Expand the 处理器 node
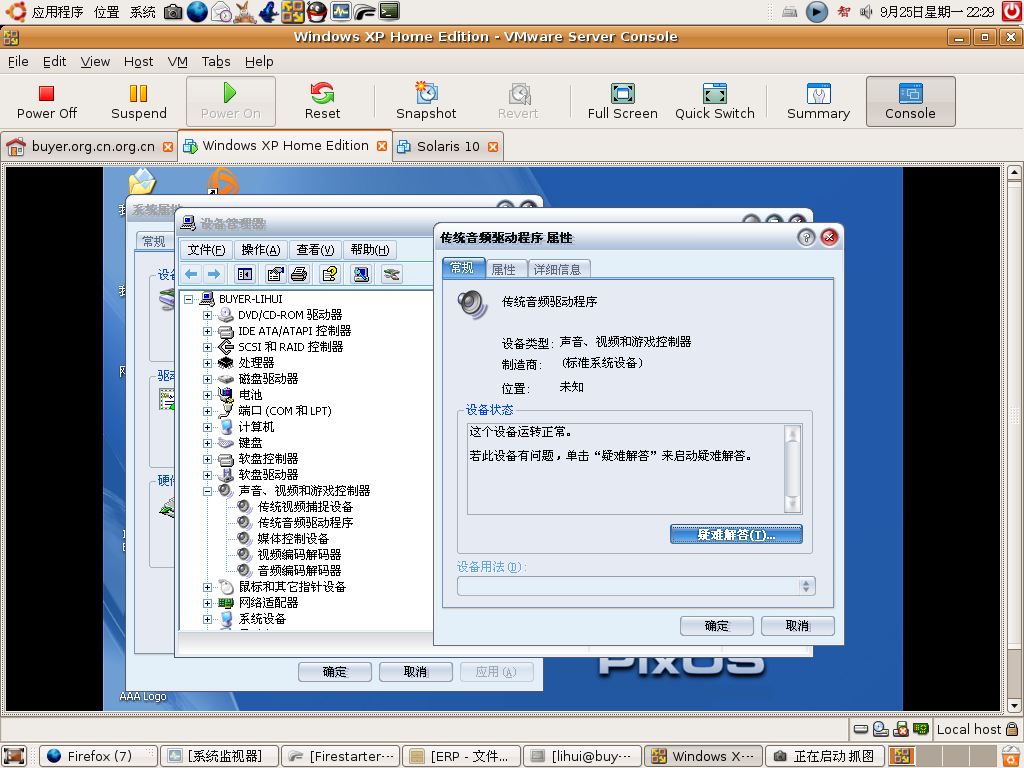 [207, 363]
